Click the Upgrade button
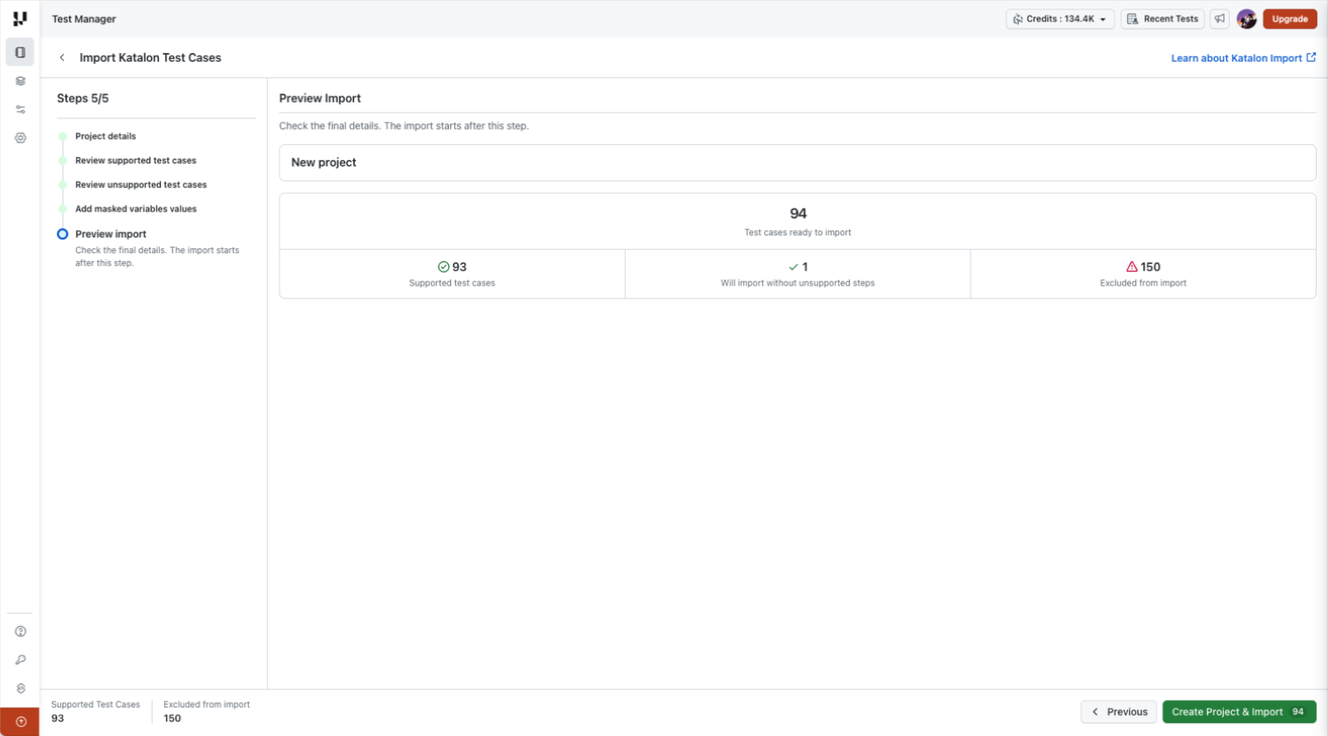This screenshot has width=1328, height=736. (x=1290, y=19)
